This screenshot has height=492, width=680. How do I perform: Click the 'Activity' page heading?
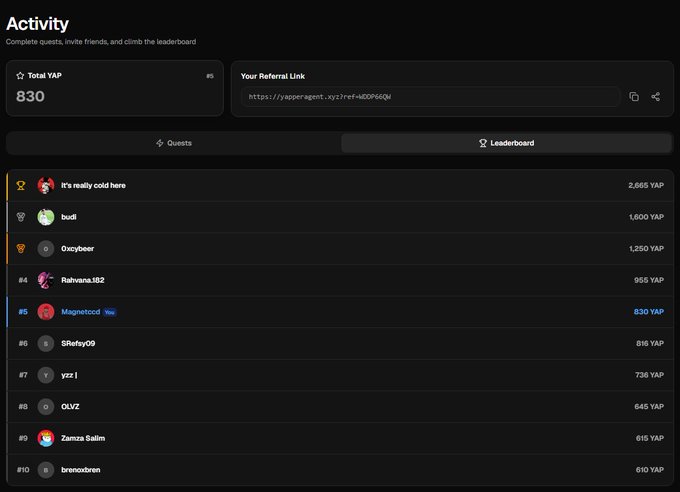coord(37,24)
